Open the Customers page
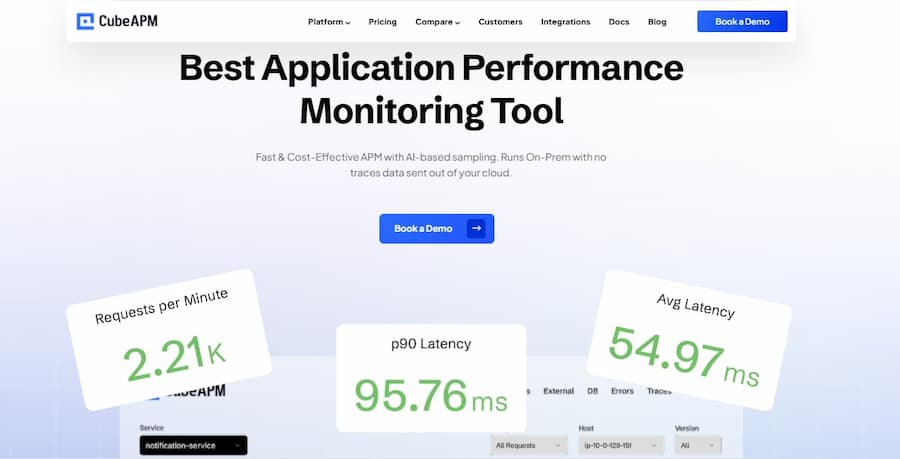900x459 pixels. click(x=501, y=22)
